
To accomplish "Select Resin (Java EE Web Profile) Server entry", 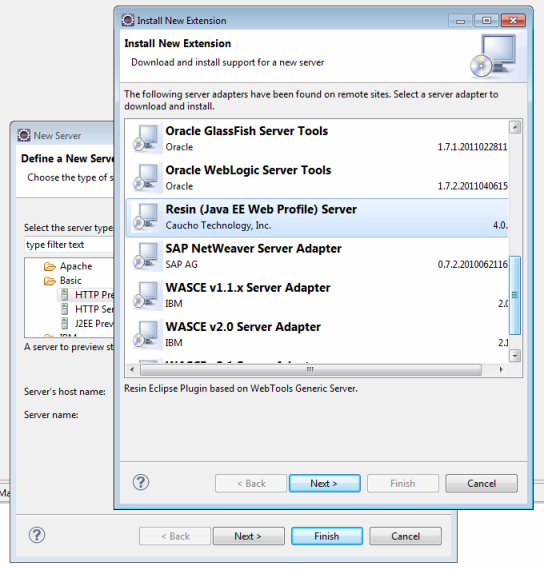I will click(x=317, y=217).
